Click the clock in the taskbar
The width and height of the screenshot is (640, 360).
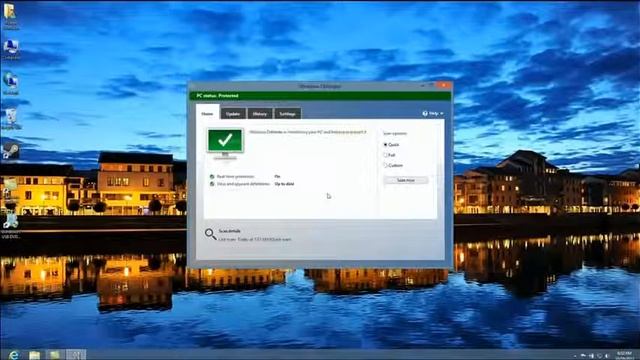[624, 355]
